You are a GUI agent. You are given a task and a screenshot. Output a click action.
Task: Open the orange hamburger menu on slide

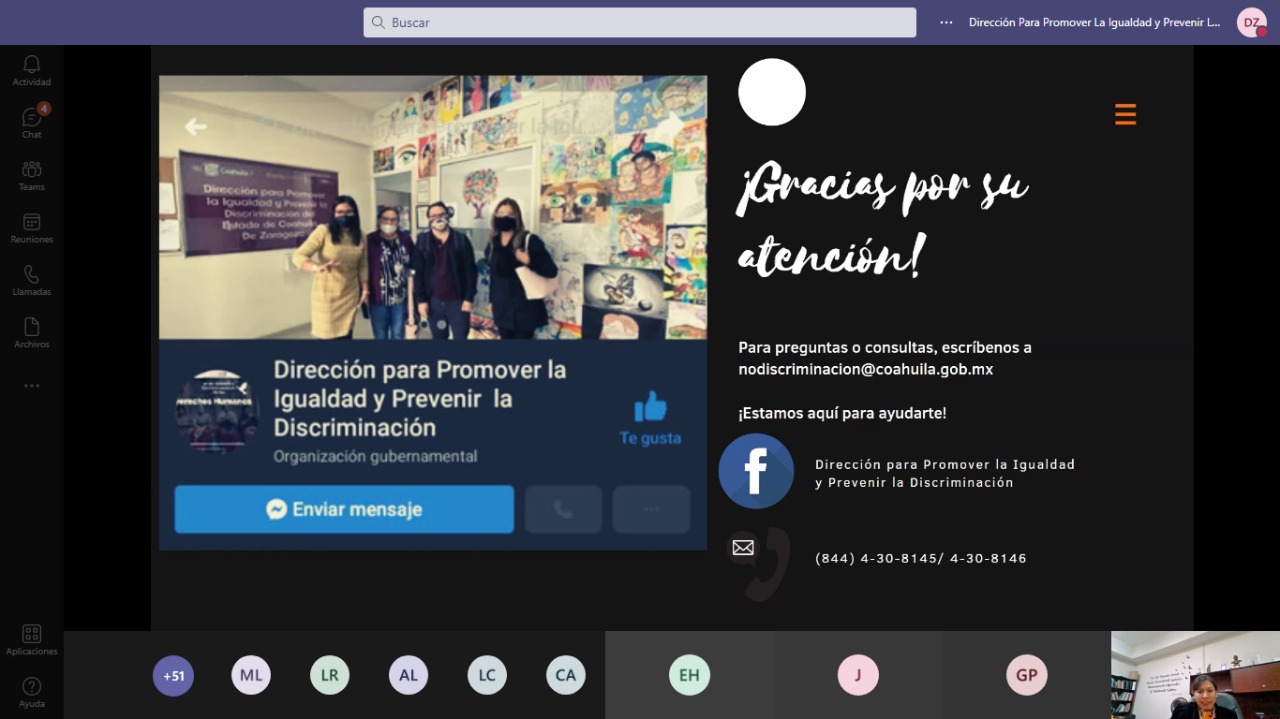(x=1125, y=114)
